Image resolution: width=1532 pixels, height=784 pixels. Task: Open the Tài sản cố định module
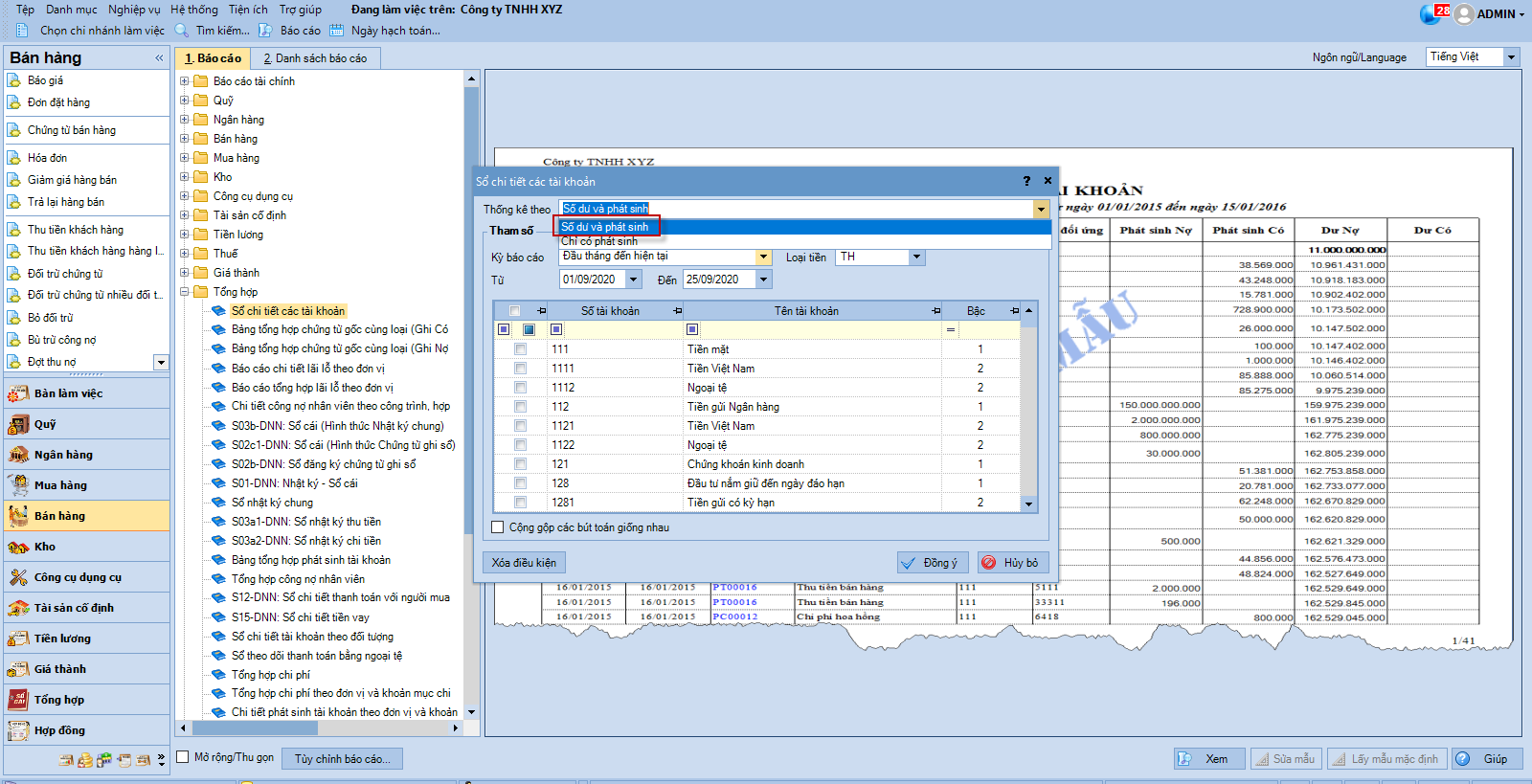coord(86,608)
